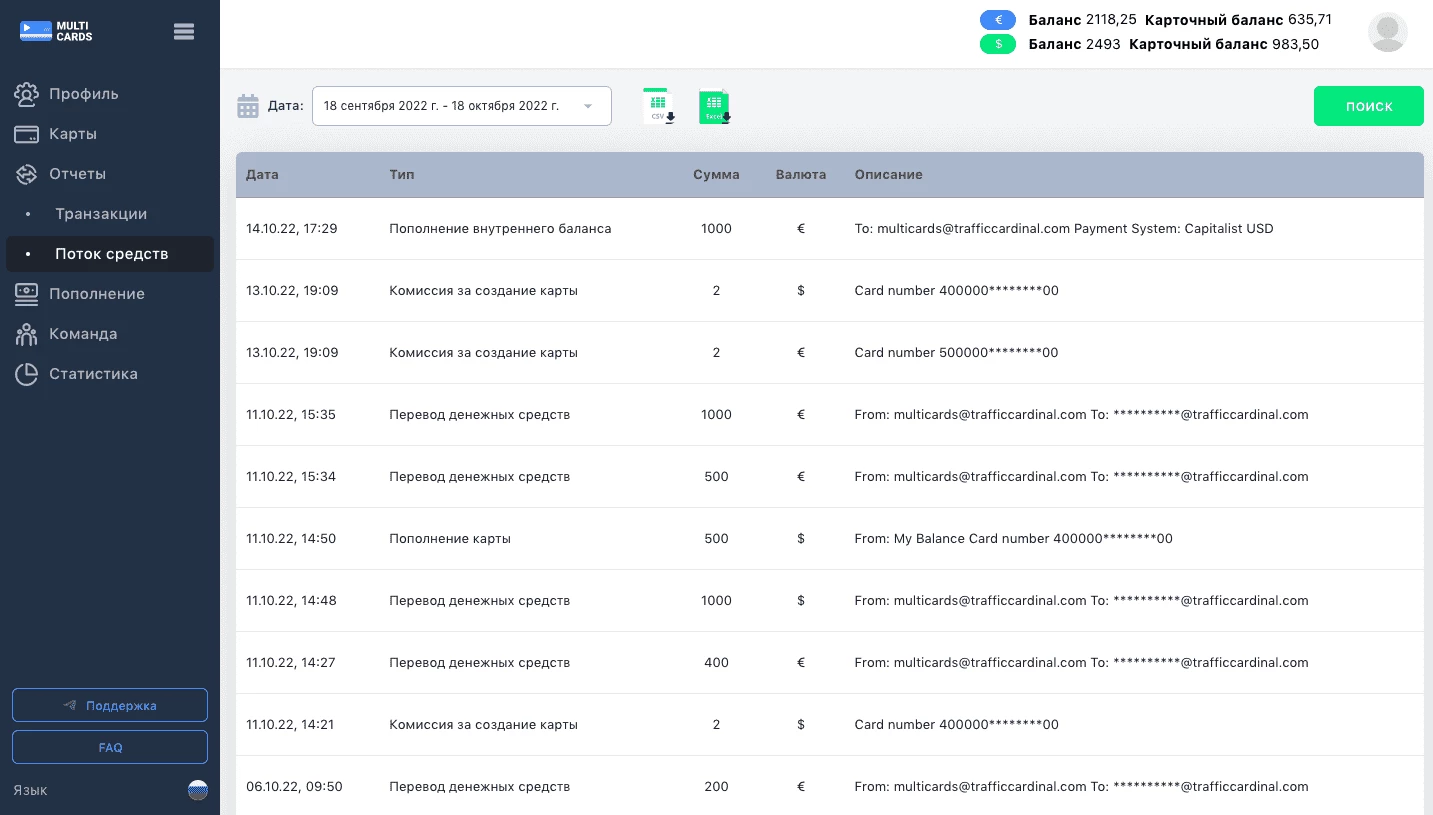Click the Поддержка support button

tap(110, 705)
